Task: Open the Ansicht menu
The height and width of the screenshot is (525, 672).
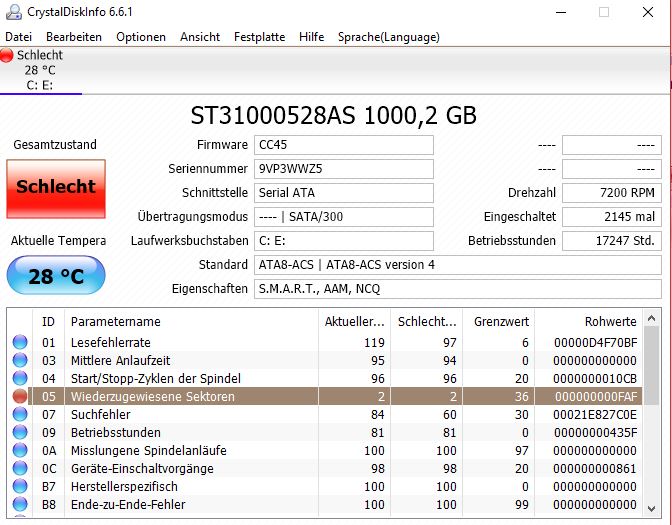Action: [x=200, y=37]
